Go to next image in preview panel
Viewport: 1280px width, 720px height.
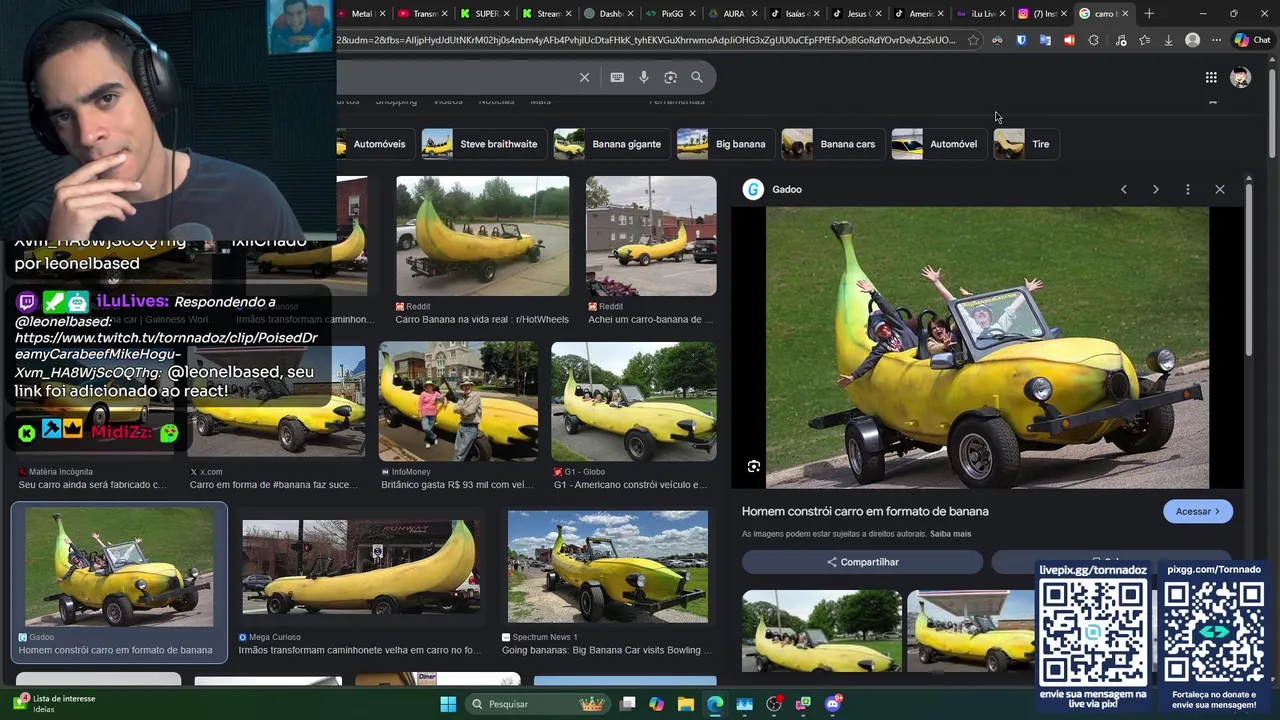[x=1156, y=189]
